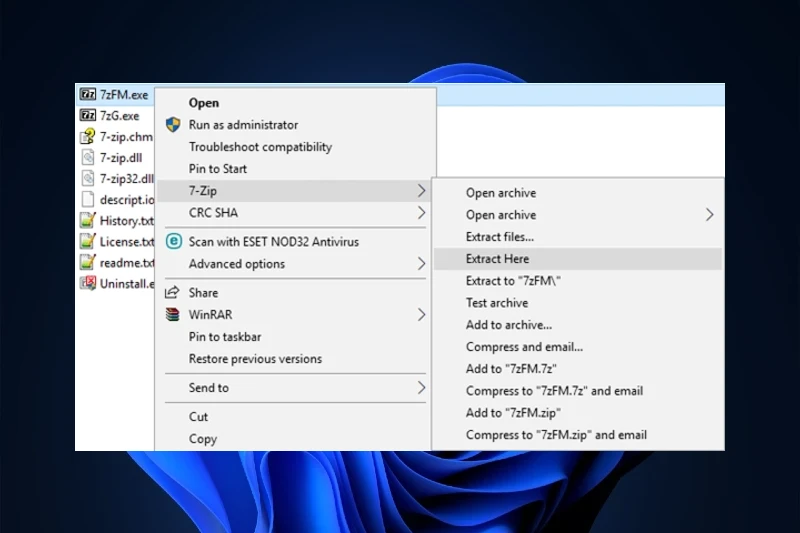Select the License.txt file name

[127, 241]
